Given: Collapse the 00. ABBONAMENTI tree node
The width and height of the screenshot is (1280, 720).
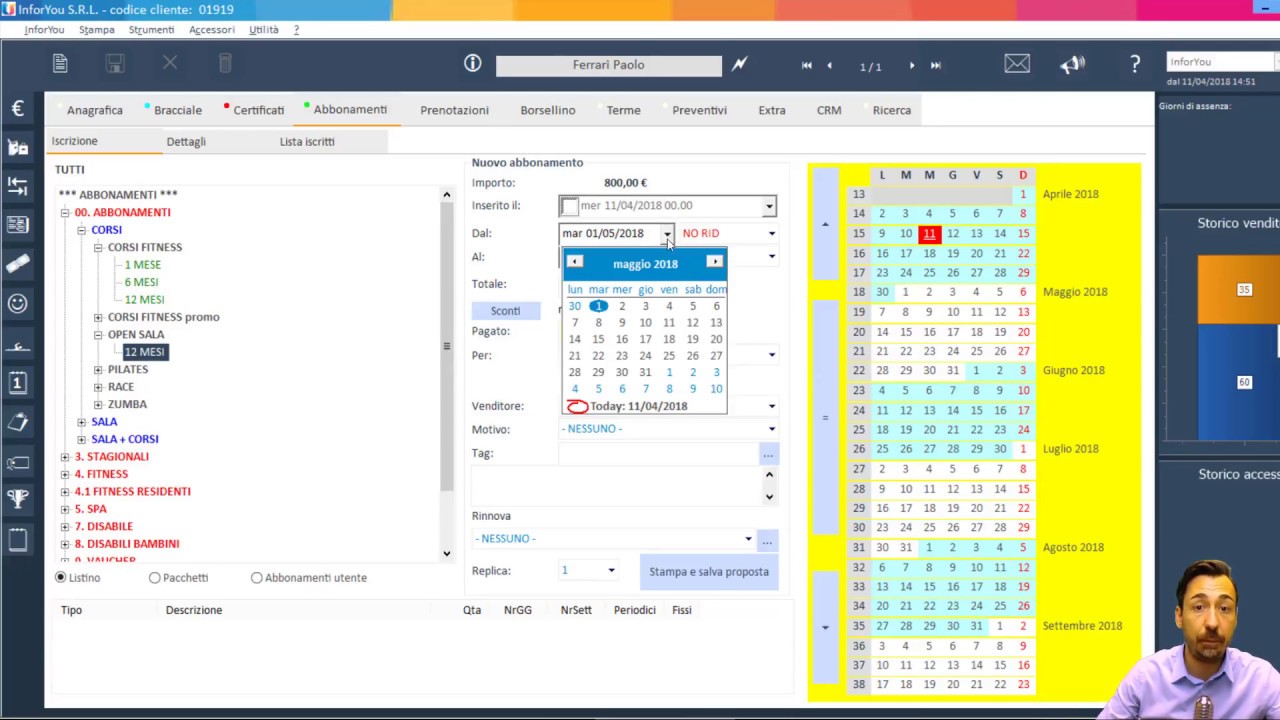Looking at the screenshot, I should pos(65,213).
